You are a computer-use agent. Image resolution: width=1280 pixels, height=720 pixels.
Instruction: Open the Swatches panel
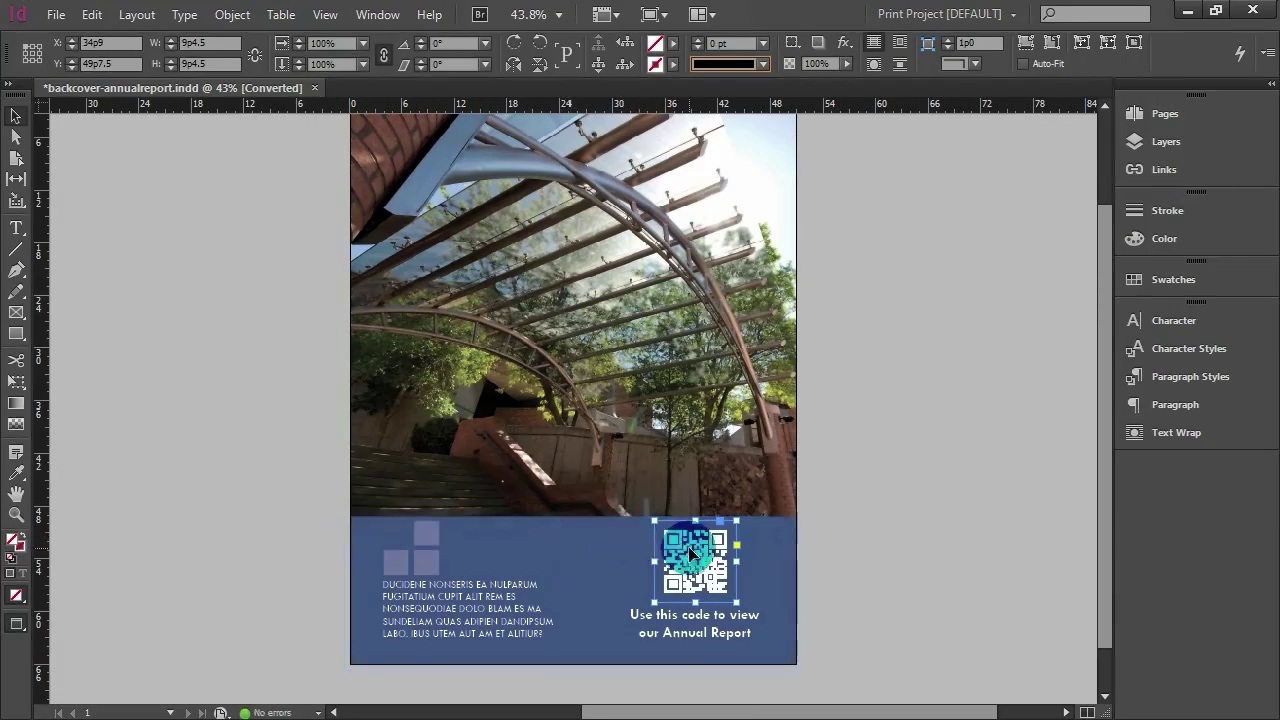click(x=1173, y=280)
